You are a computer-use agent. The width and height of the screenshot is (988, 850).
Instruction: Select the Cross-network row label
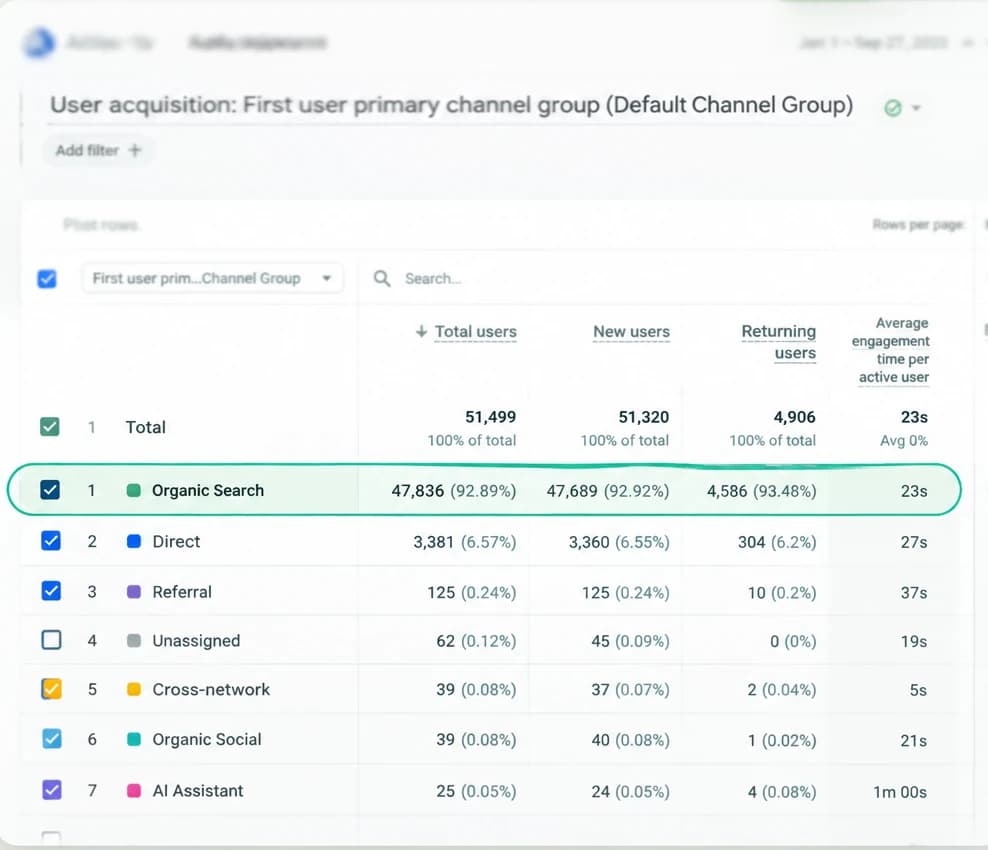click(x=211, y=689)
